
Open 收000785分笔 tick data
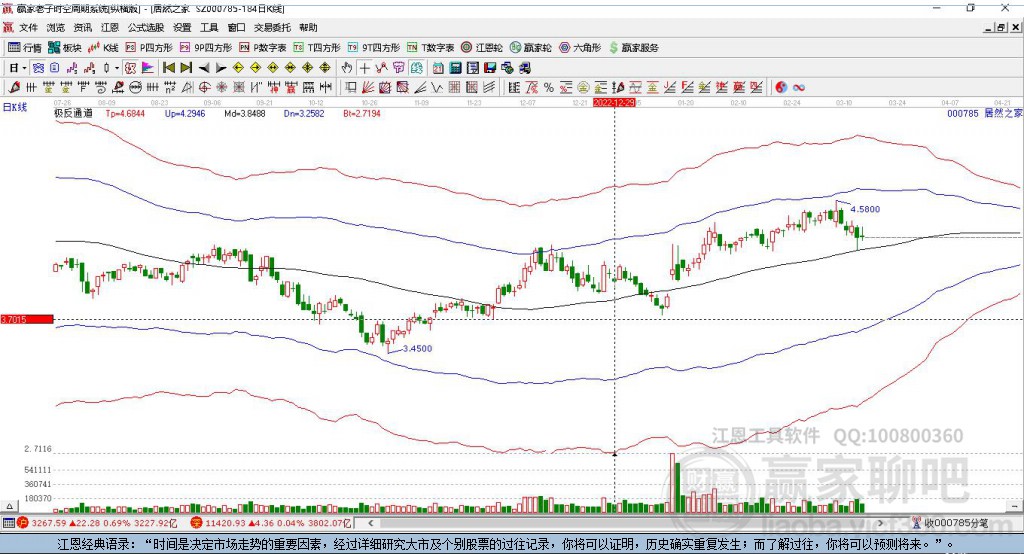(x=951, y=523)
